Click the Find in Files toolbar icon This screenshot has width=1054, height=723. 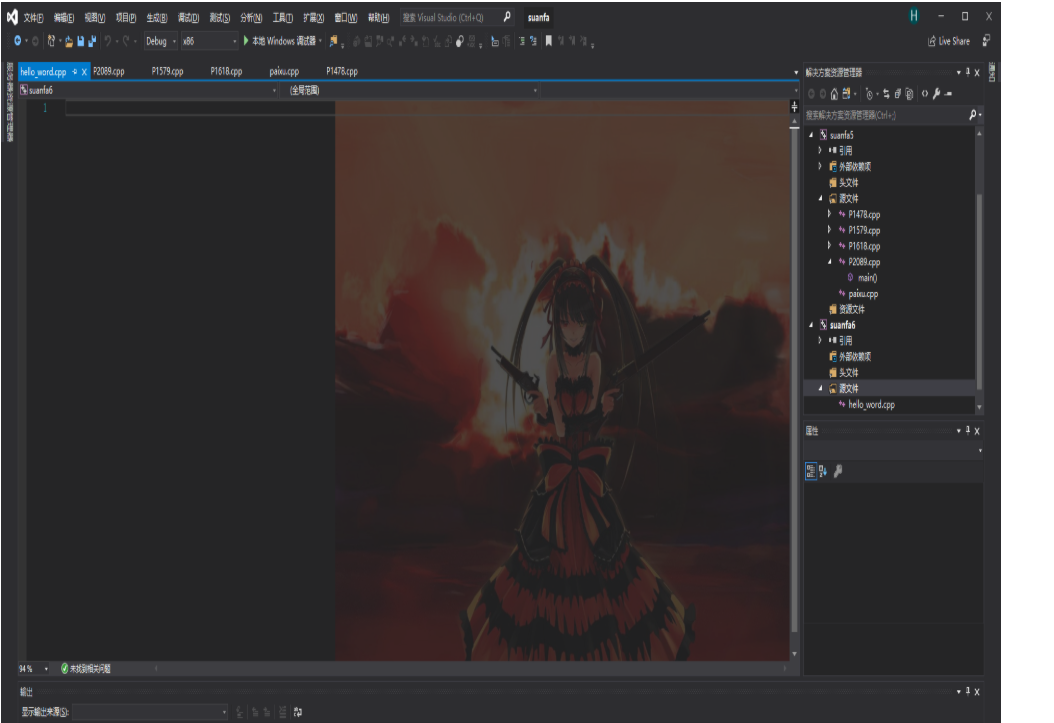[333, 42]
